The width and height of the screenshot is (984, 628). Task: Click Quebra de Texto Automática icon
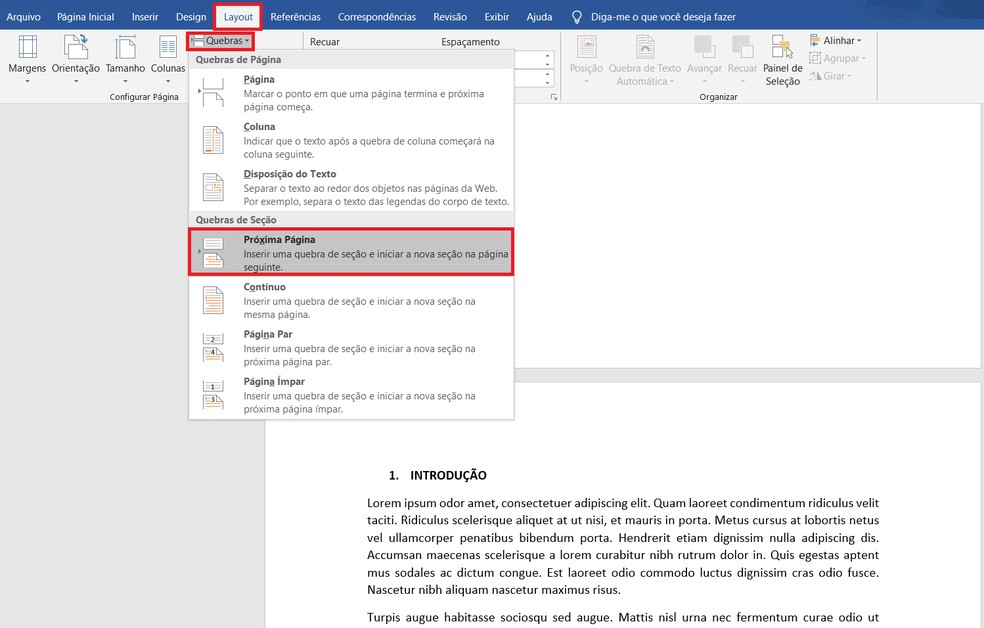(x=644, y=46)
